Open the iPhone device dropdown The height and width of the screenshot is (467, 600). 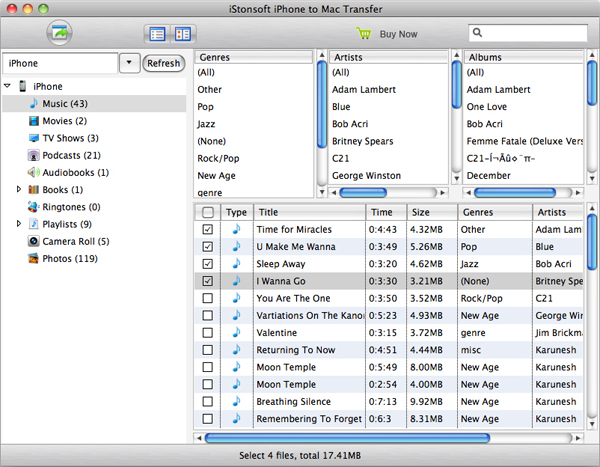coord(130,63)
